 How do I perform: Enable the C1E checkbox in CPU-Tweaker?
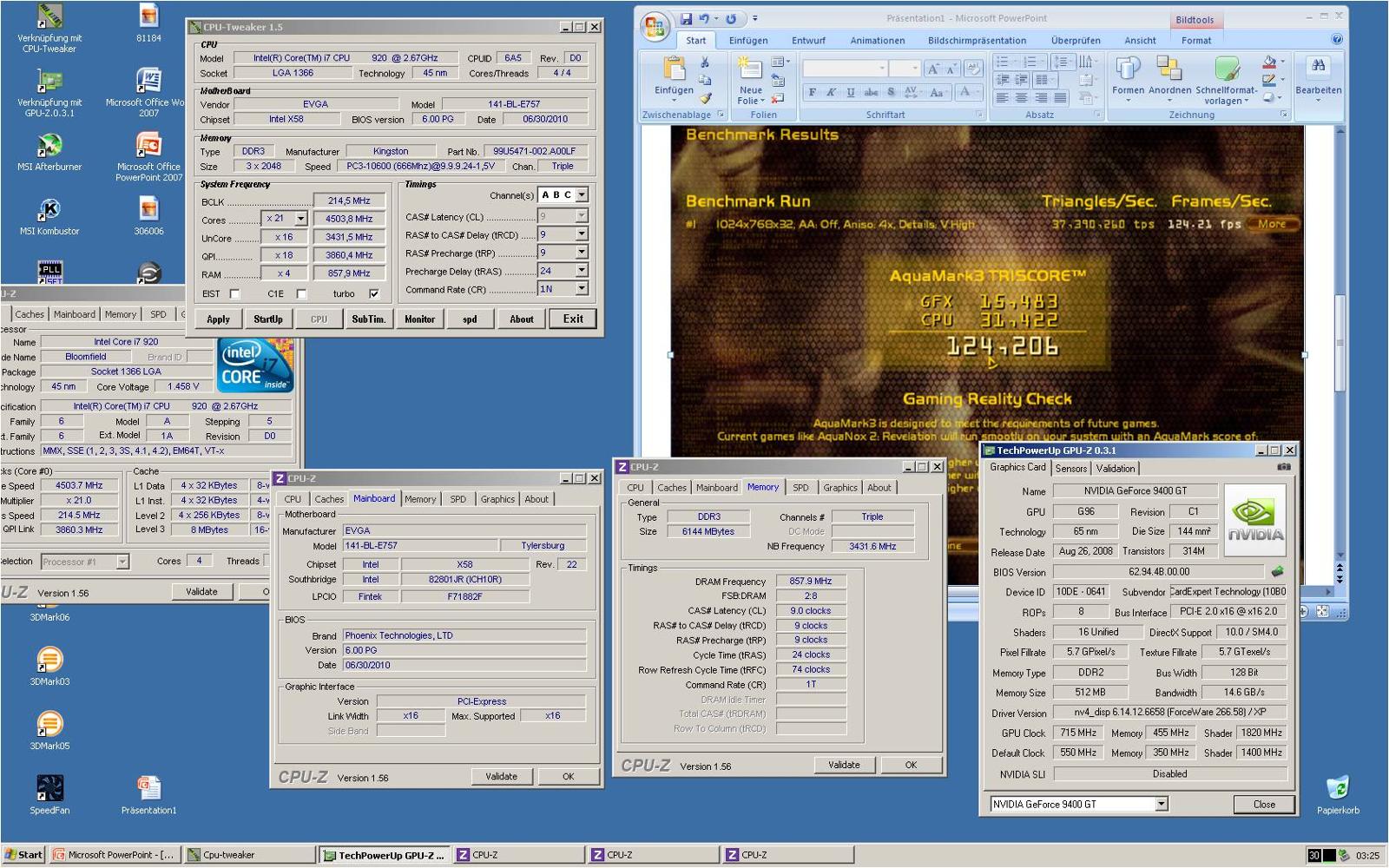(301, 293)
